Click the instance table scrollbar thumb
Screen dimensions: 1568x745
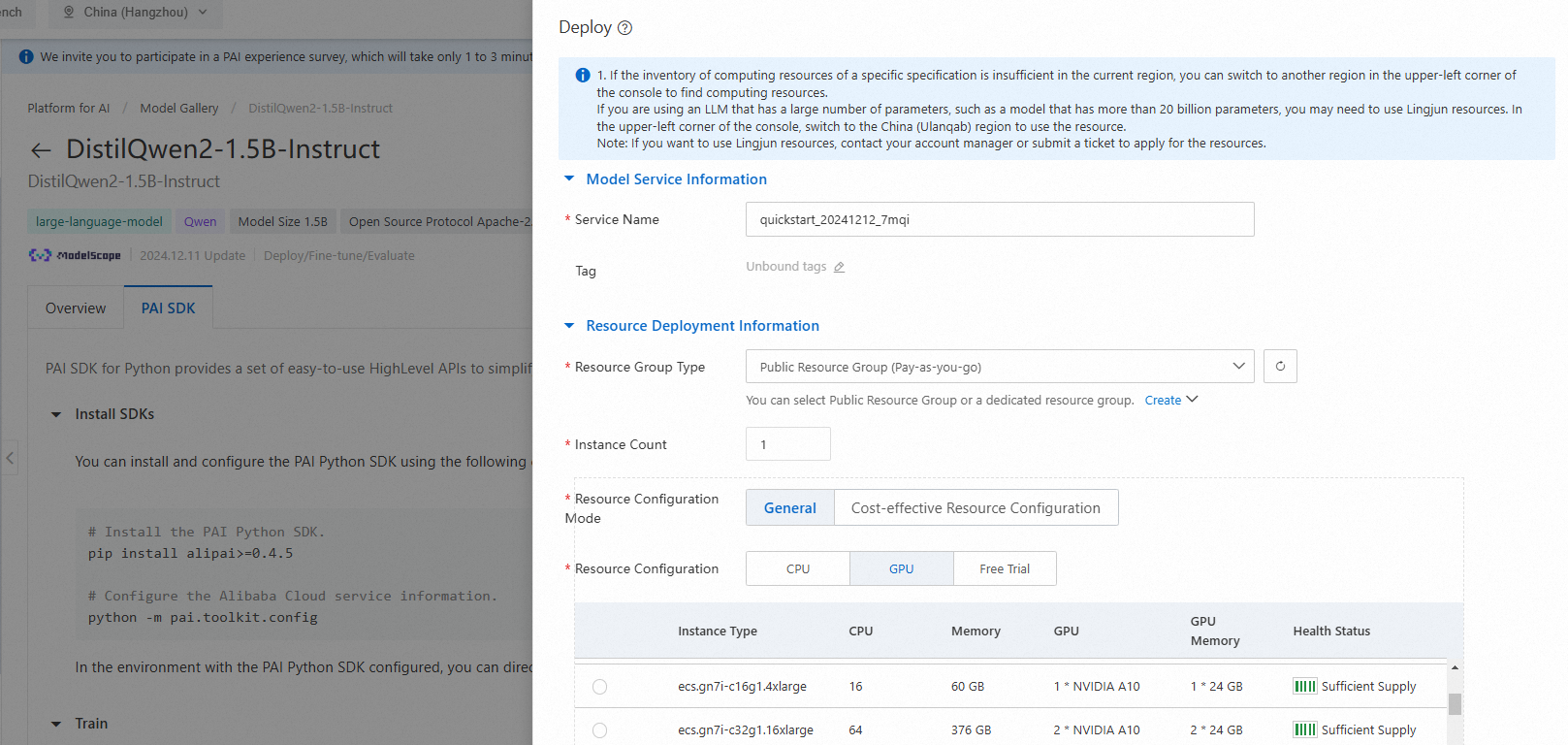pos(1455,703)
